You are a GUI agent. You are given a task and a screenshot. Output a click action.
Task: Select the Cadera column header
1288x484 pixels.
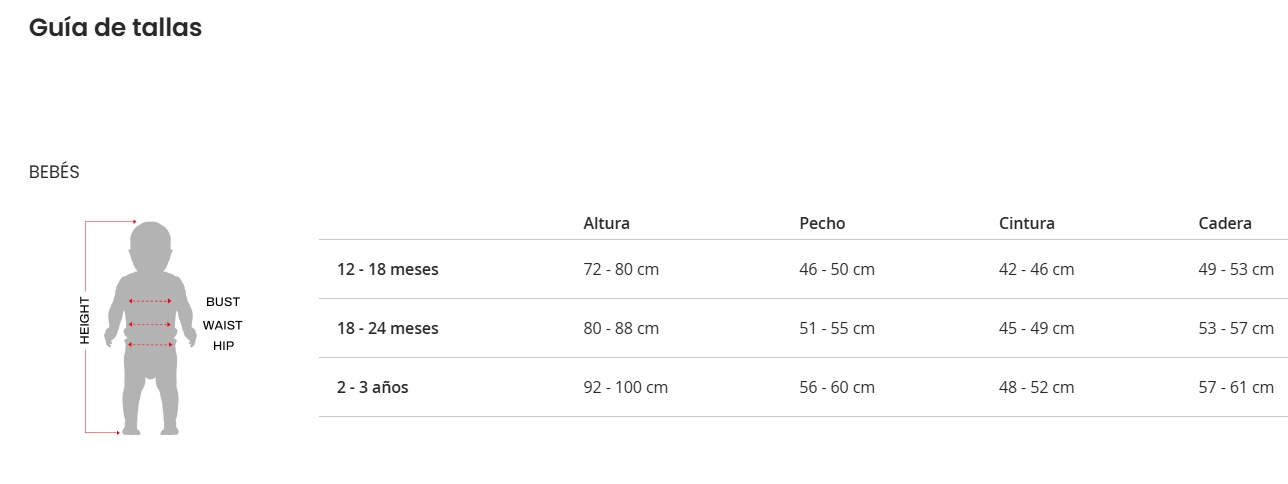pos(1225,223)
